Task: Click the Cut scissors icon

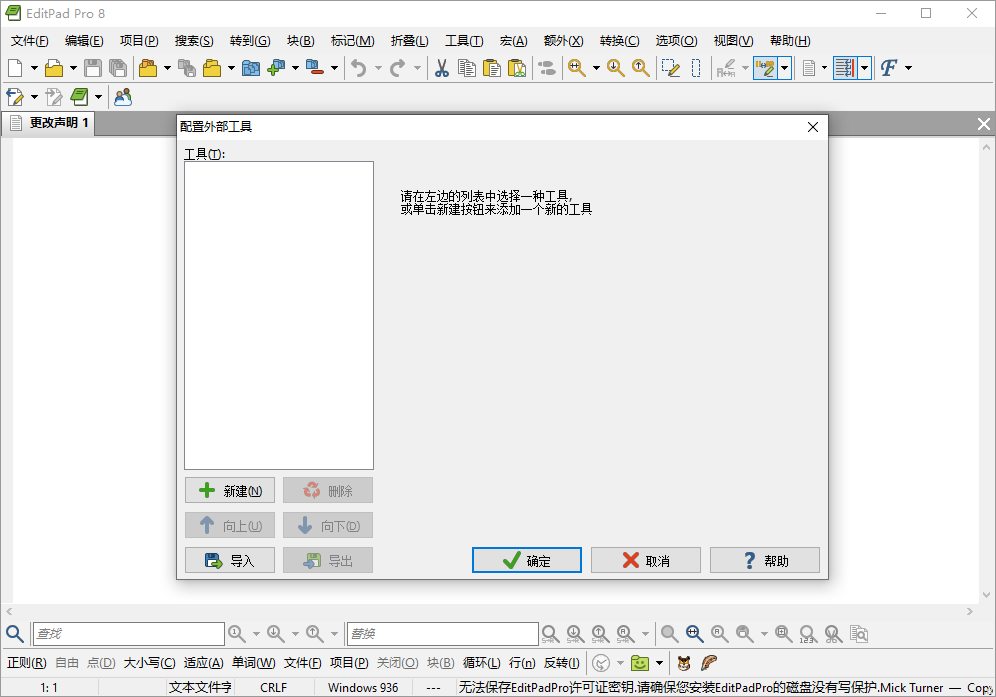Action: click(x=441, y=68)
